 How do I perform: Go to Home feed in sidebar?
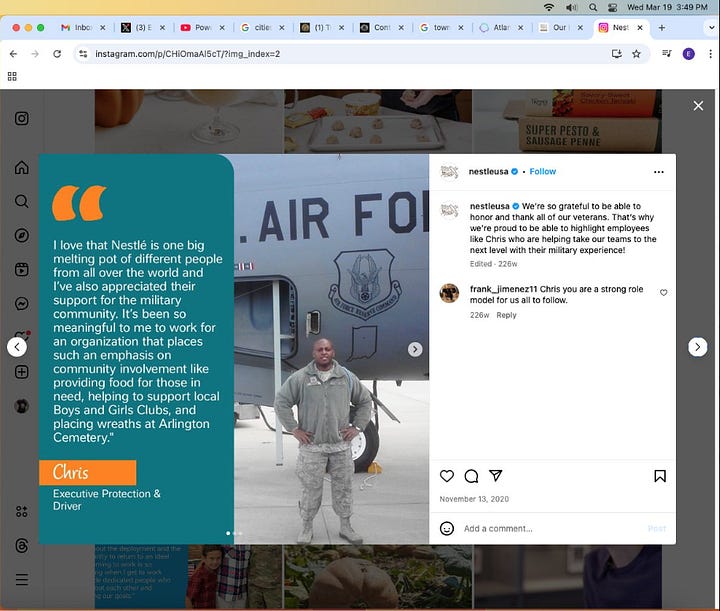(22, 168)
